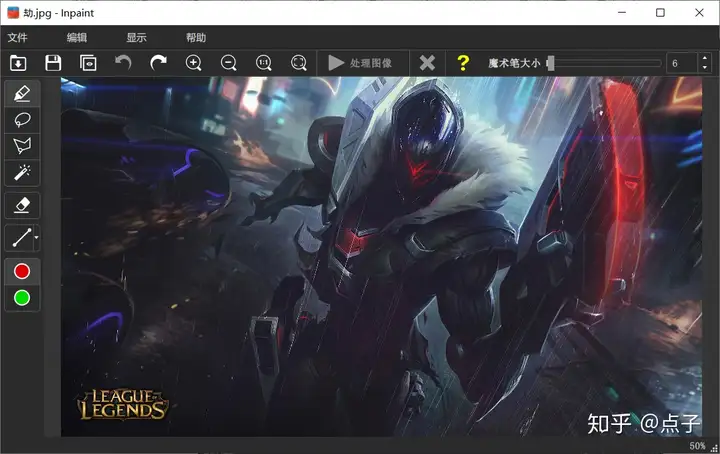Open the 编辑 menu
The image size is (720, 454).
click(x=77, y=38)
